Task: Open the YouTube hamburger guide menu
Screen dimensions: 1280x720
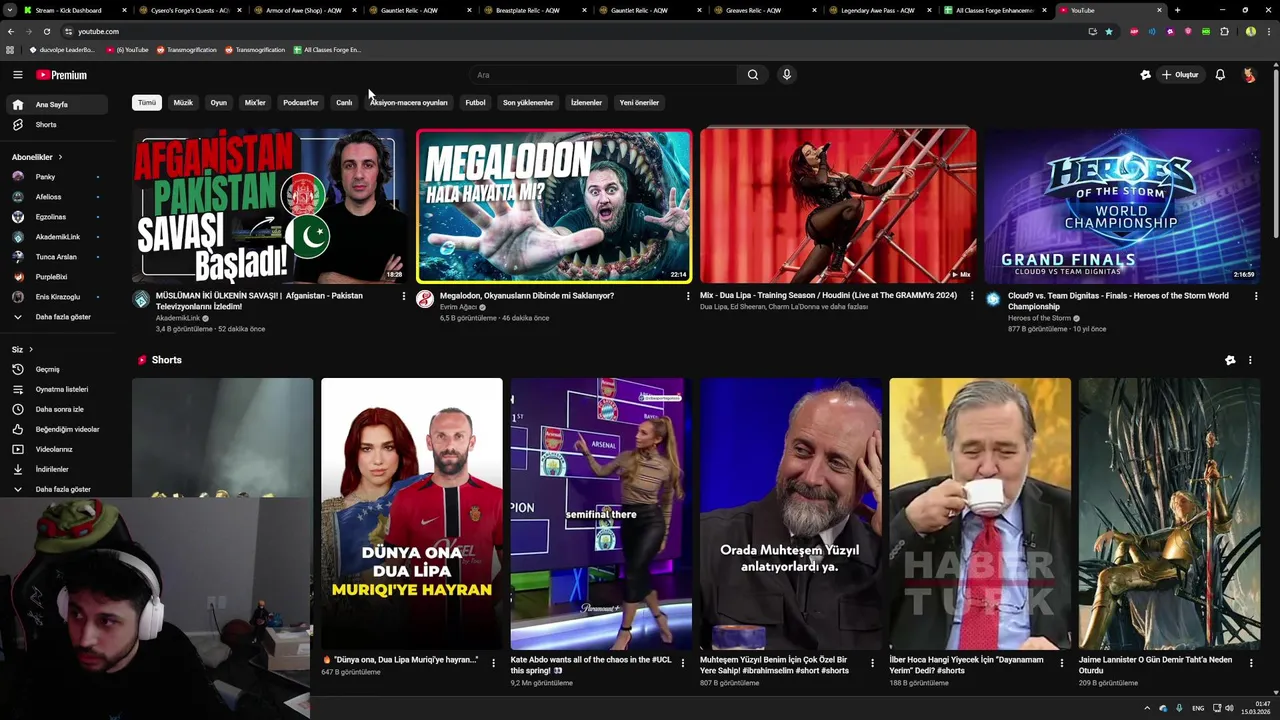Action: 17,75
